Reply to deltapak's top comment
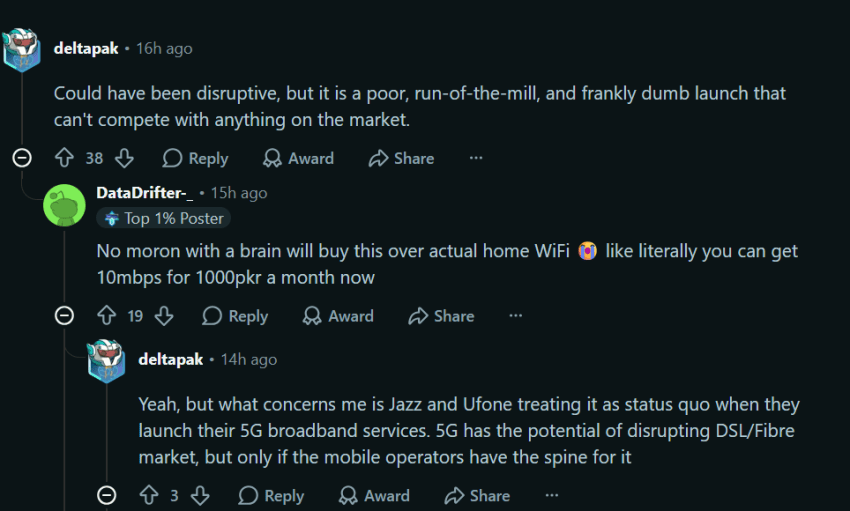 click(x=195, y=158)
